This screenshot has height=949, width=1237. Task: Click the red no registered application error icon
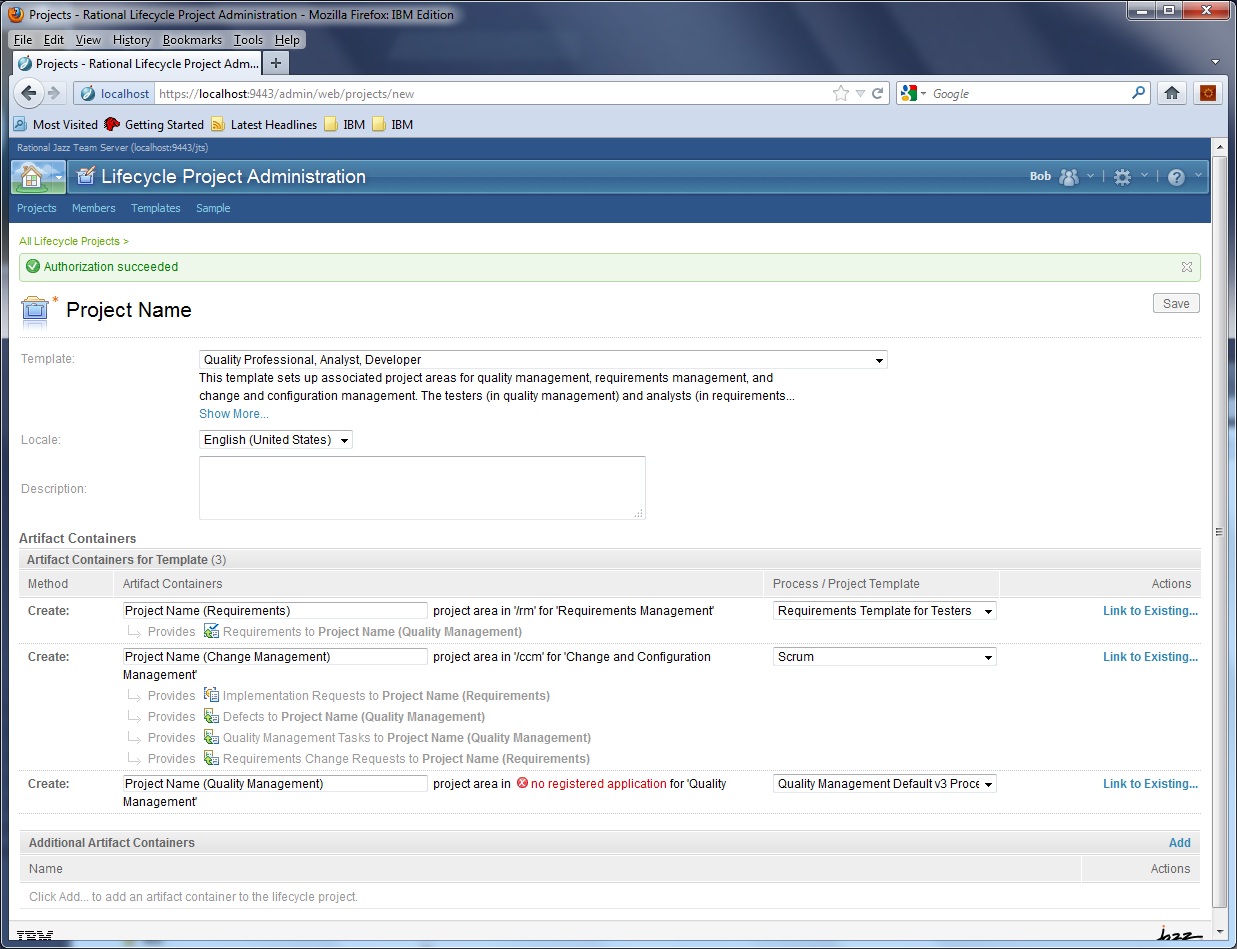[x=522, y=784]
